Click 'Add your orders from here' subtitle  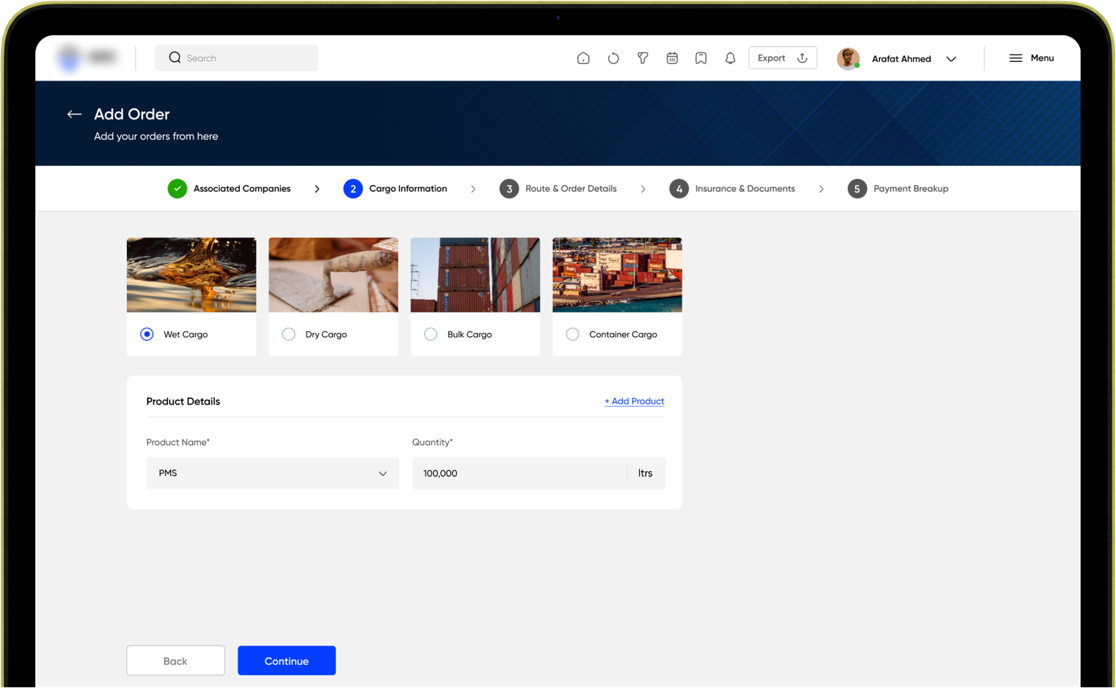156,136
